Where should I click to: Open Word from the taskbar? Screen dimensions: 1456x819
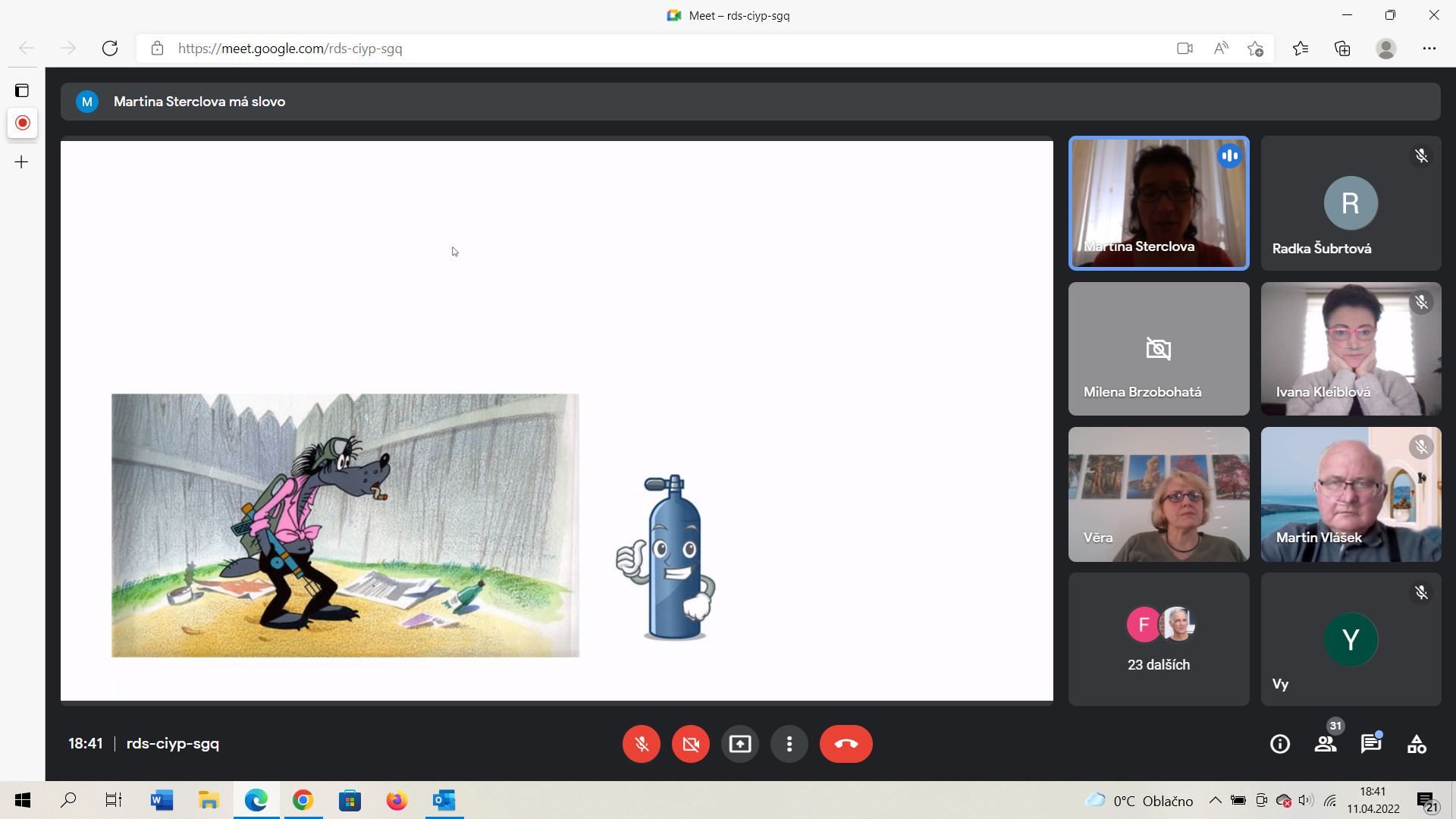[x=162, y=800]
